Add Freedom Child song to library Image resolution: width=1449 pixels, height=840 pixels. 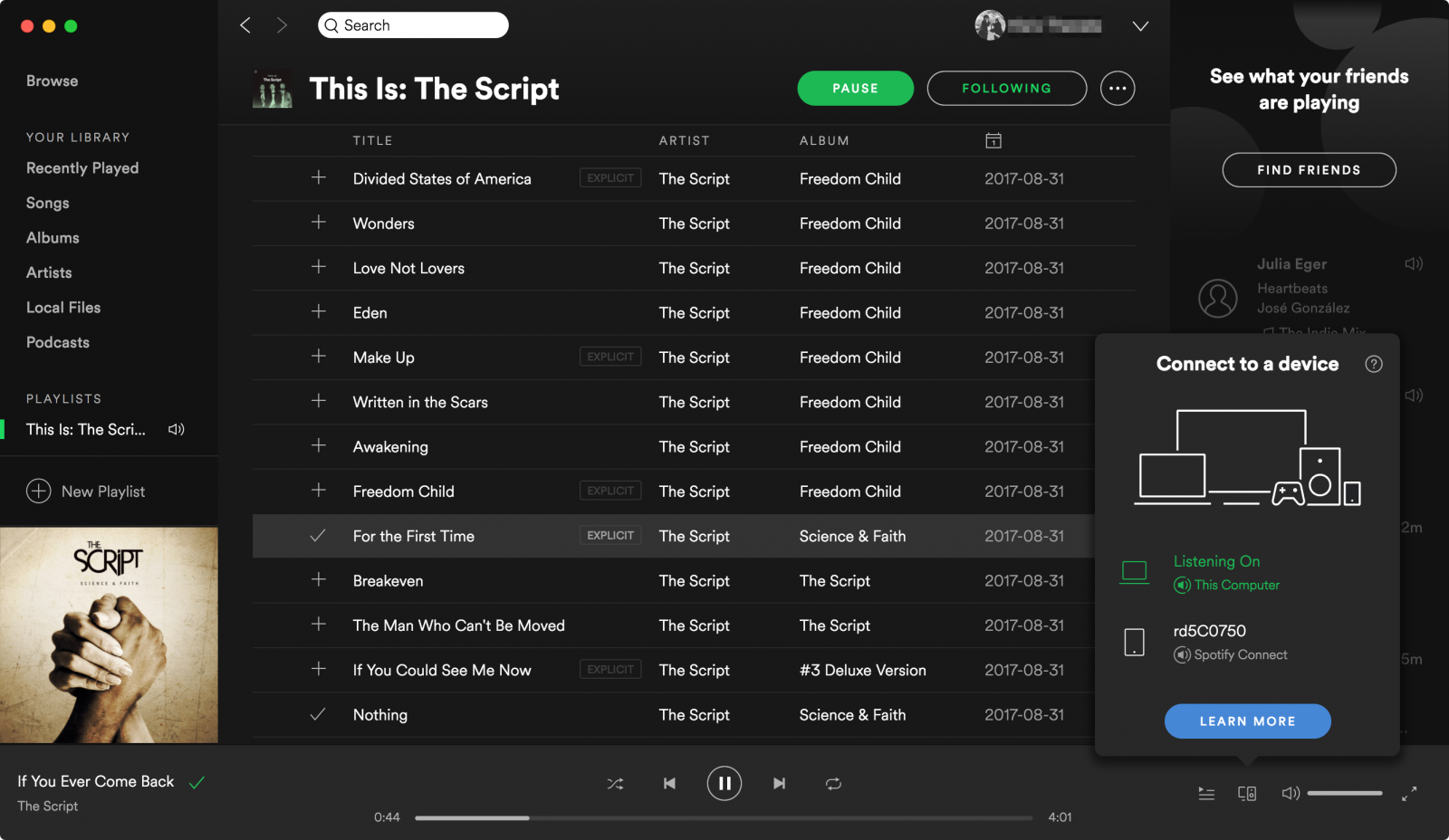click(319, 491)
